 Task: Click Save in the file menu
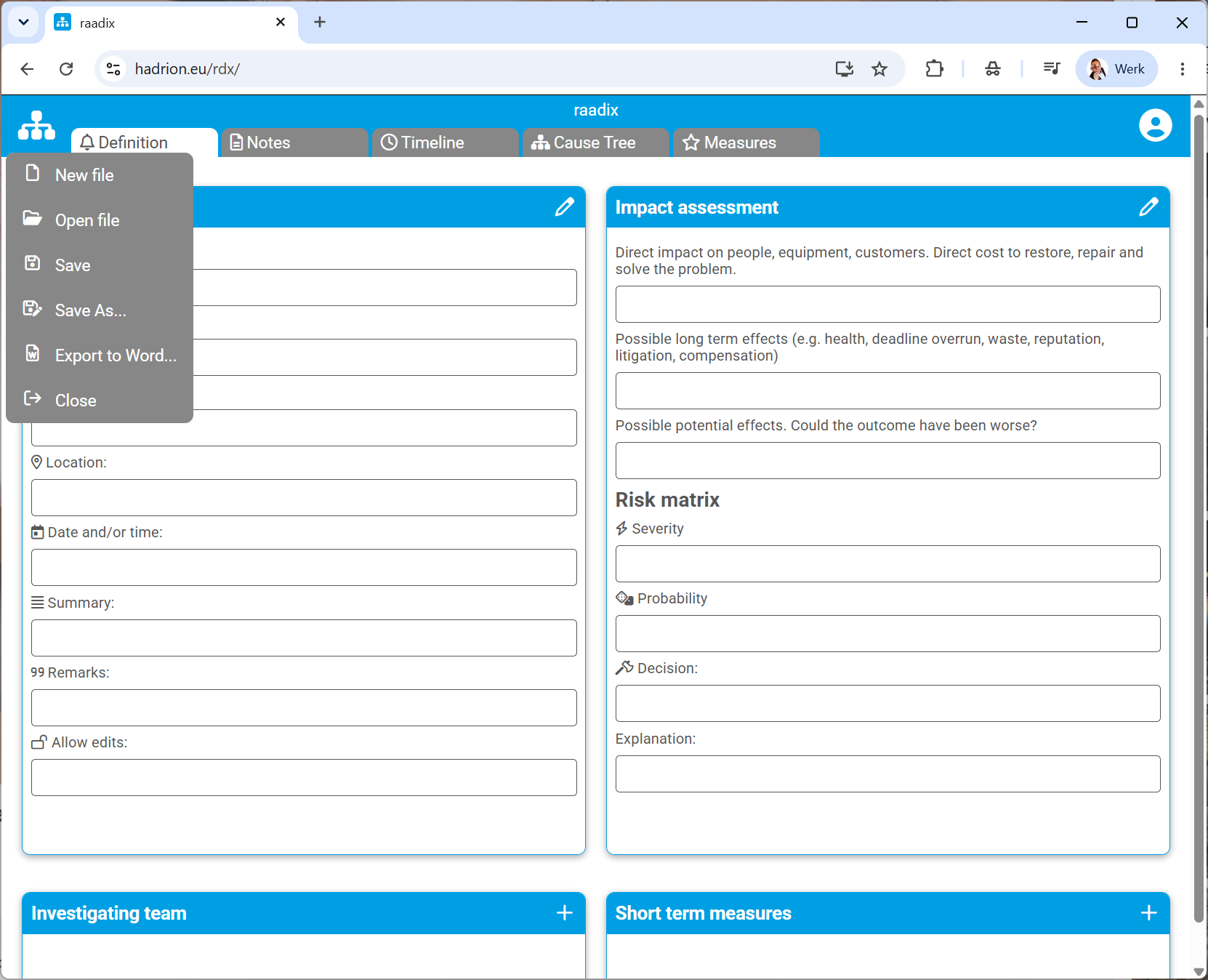100,265
